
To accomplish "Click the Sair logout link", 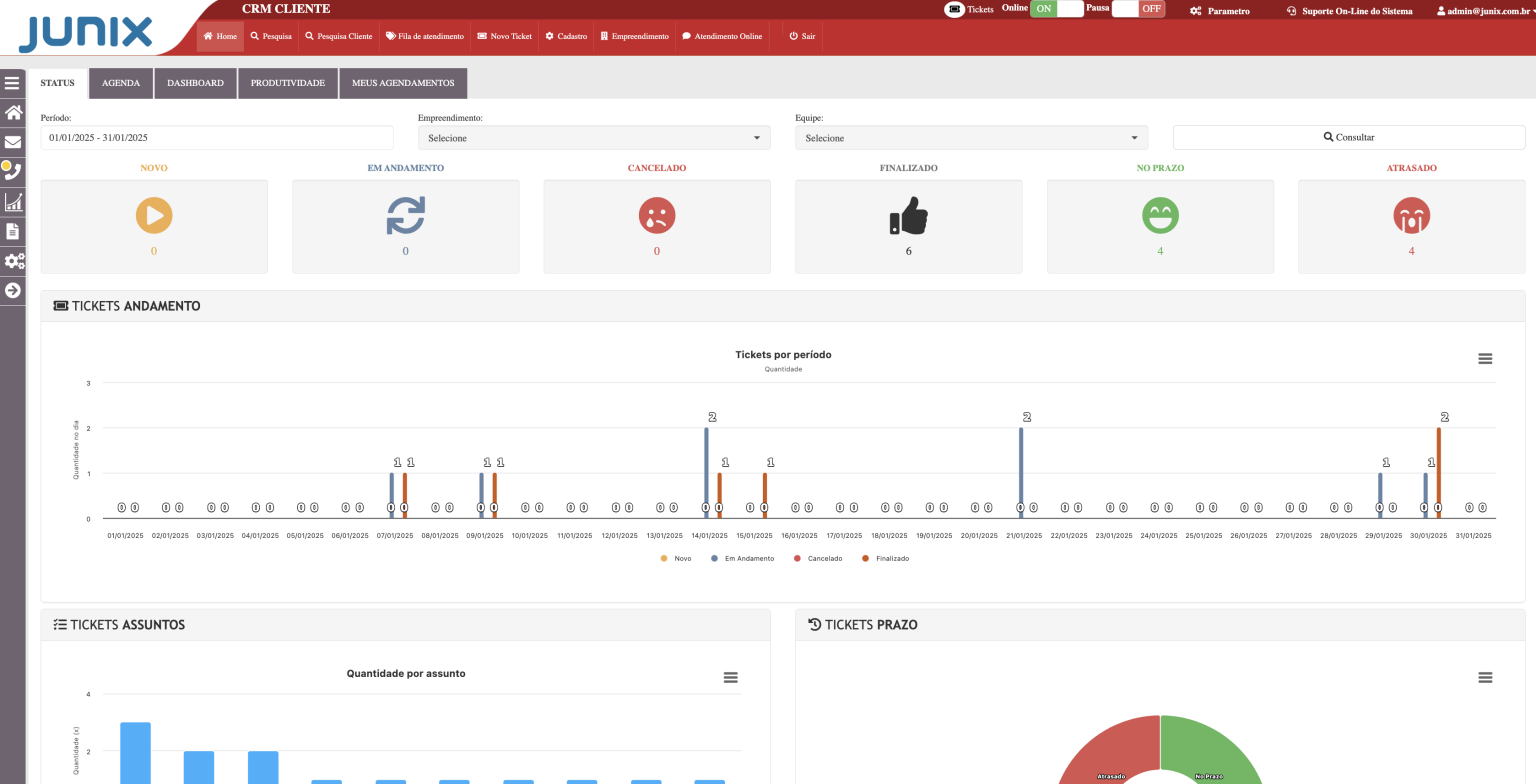I will tap(802, 36).
